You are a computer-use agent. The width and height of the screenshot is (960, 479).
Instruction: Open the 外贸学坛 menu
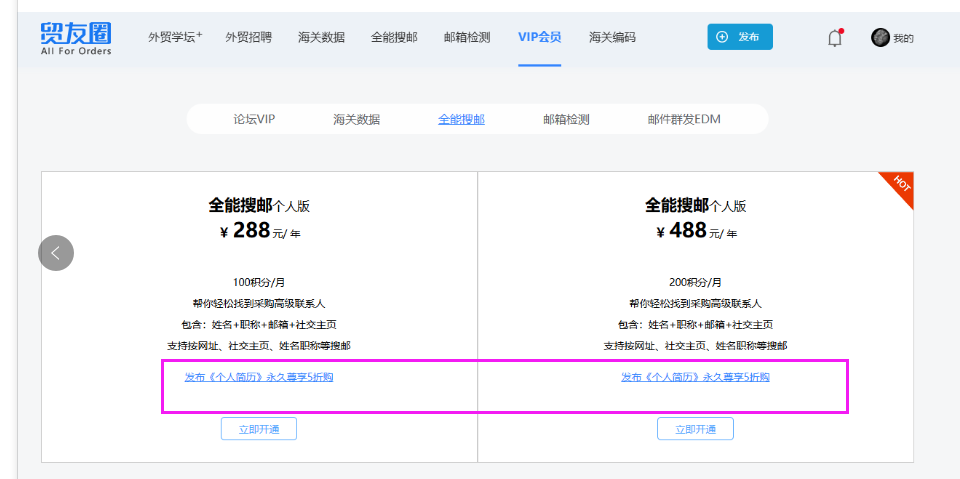pyautogui.click(x=175, y=37)
